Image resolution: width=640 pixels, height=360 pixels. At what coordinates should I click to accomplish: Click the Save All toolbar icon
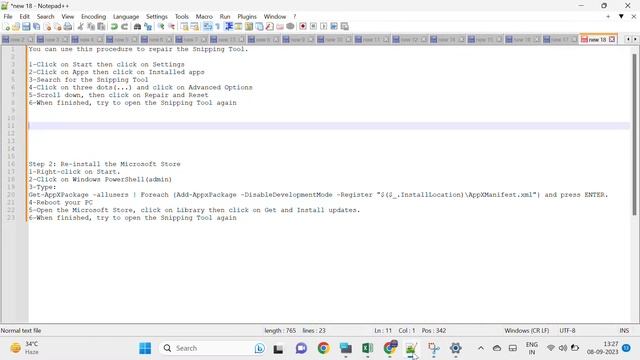37,27
